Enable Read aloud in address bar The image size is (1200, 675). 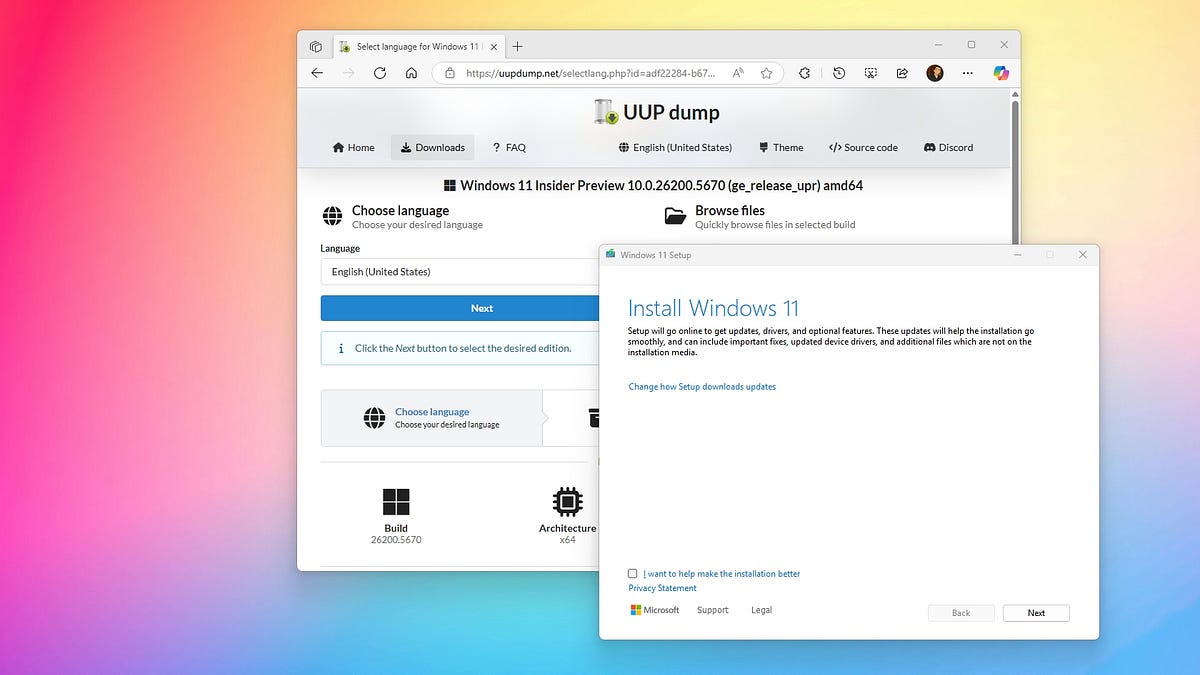point(738,73)
